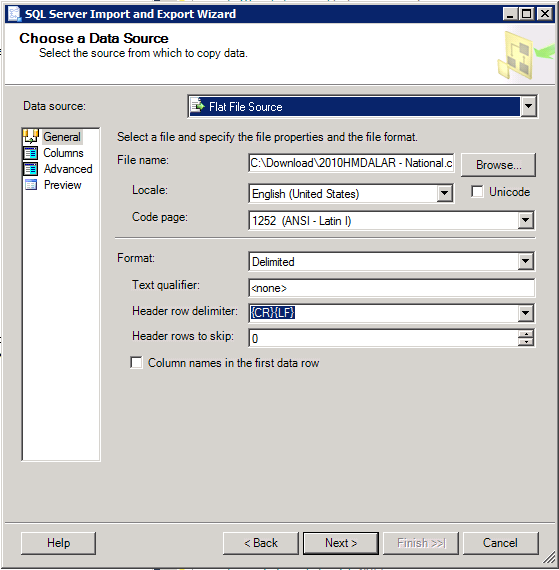Increase Header rows to skip value

pyautogui.click(x=526, y=334)
